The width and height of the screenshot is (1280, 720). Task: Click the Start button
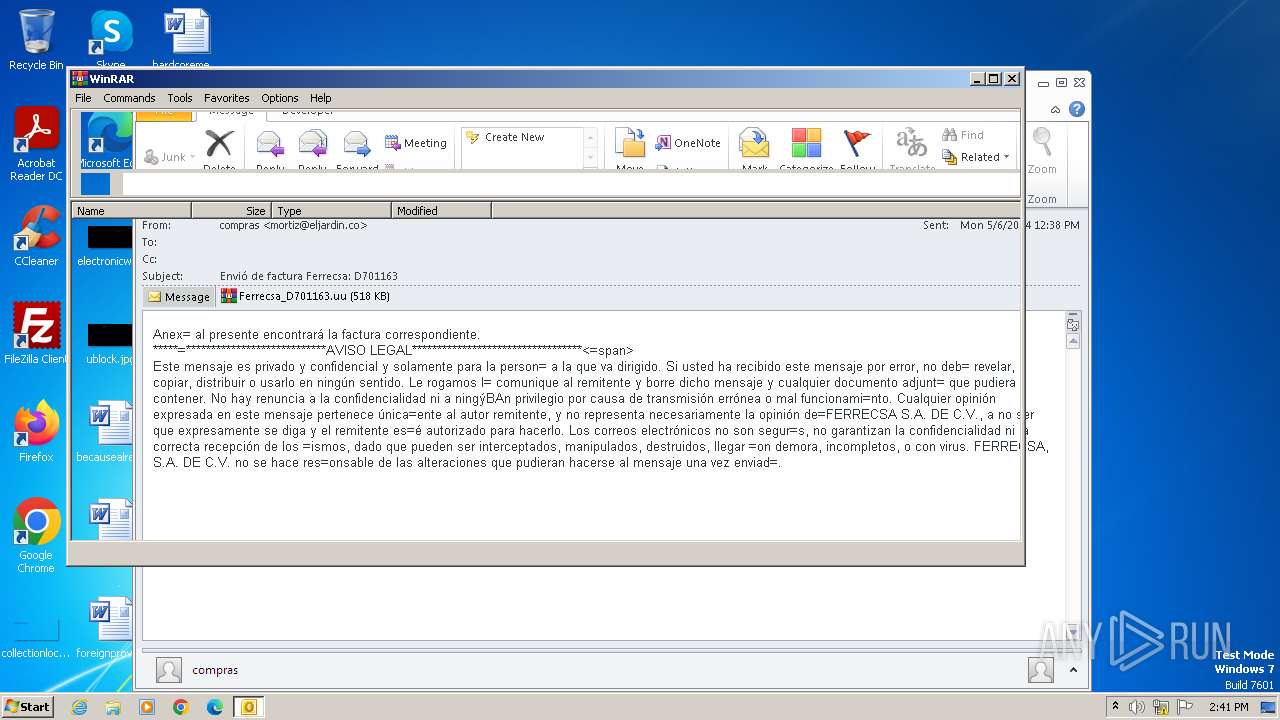pyautogui.click(x=28, y=706)
